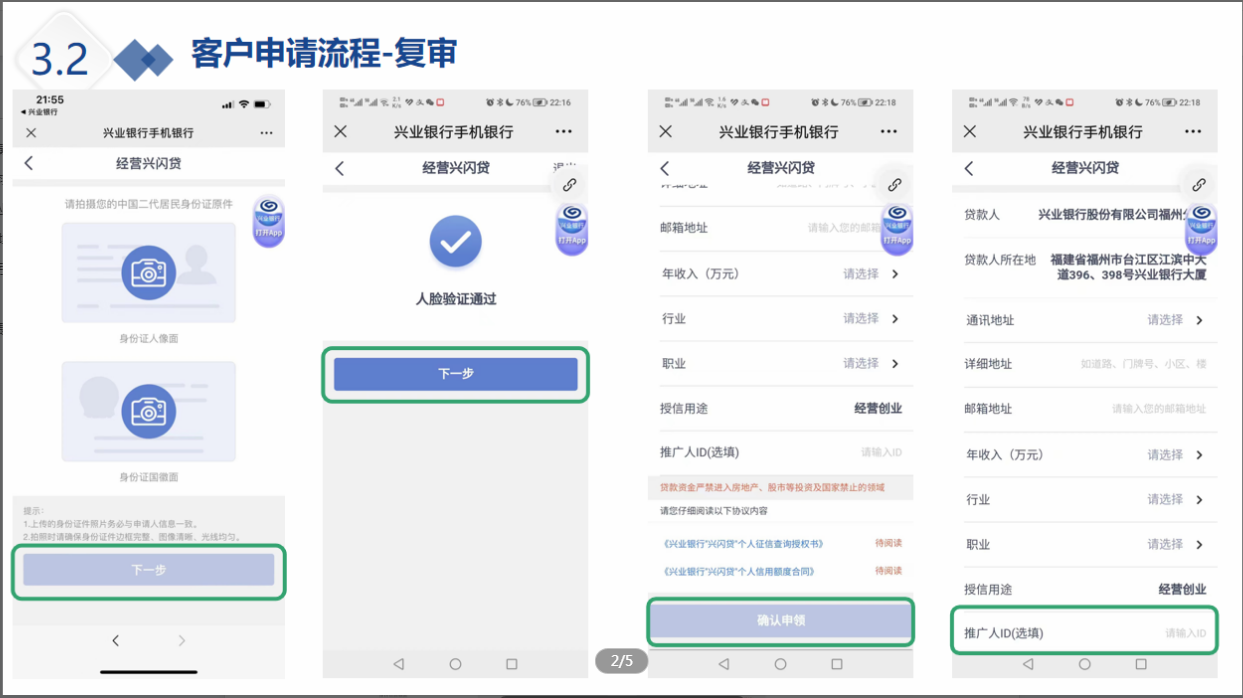Tap 下一步 button on ID upload screen

149,570
